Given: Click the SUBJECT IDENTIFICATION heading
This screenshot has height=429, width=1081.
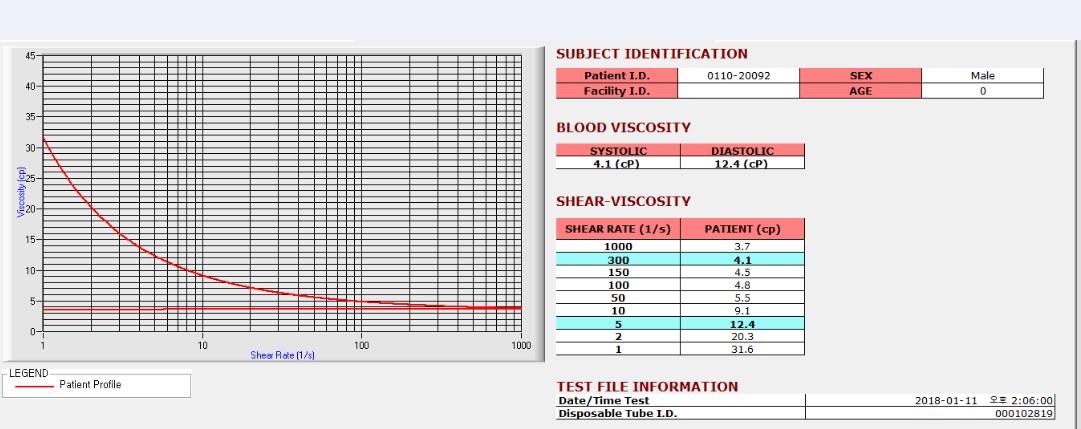Looking at the screenshot, I should coord(651,54).
